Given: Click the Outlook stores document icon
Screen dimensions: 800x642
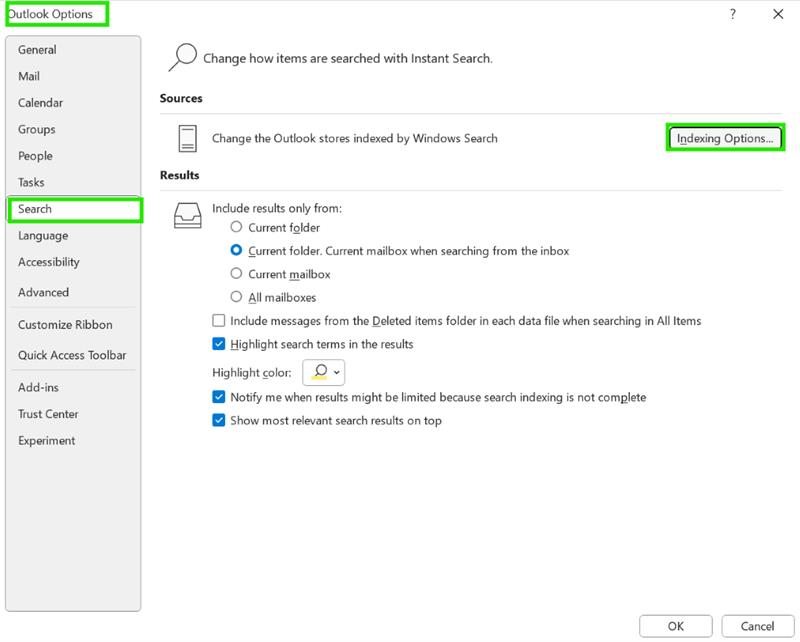Looking at the screenshot, I should coord(188,138).
